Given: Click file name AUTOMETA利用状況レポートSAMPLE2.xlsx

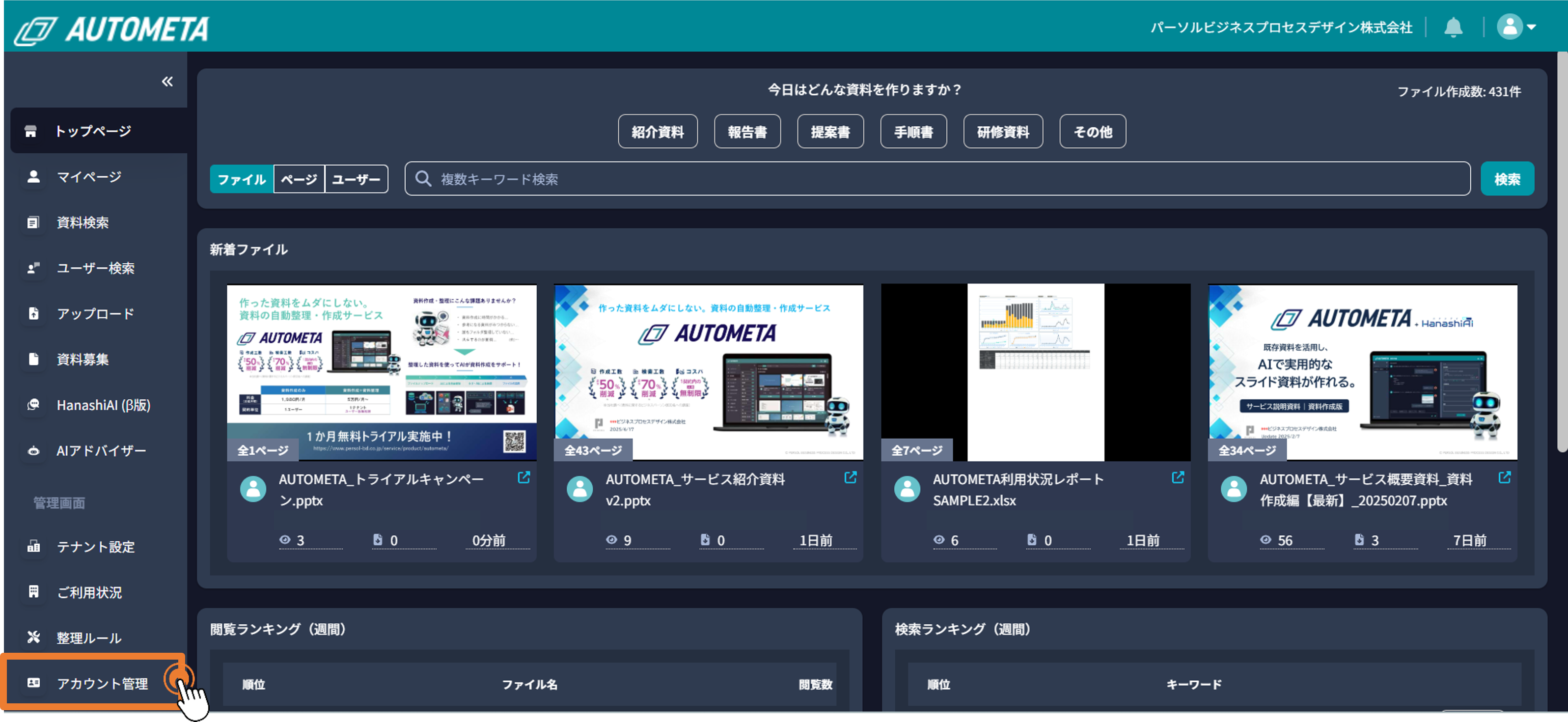Looking at the screenshot, I should [1018, 490].
